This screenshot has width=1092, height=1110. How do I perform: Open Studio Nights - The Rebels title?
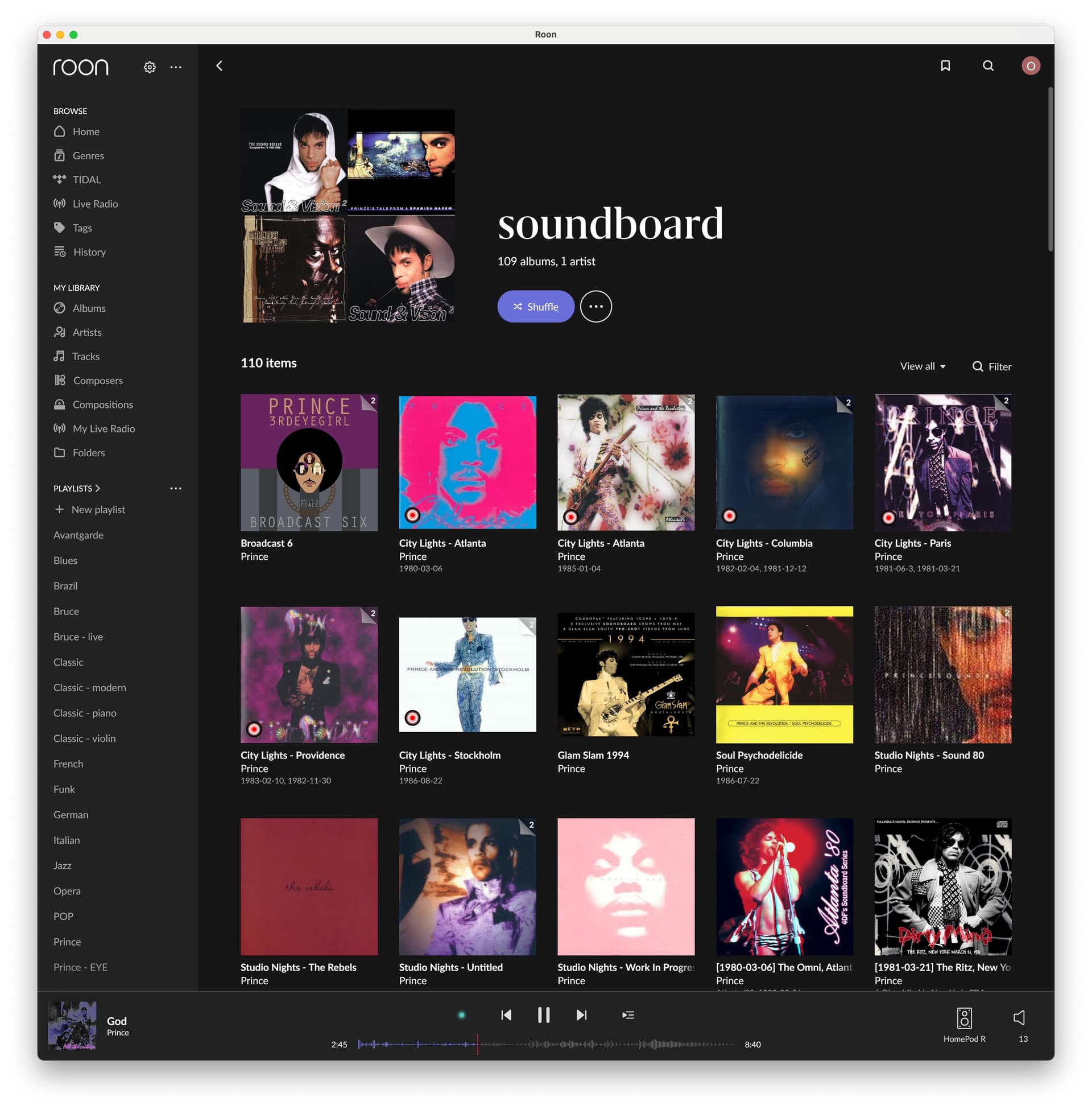pos(298,967)
